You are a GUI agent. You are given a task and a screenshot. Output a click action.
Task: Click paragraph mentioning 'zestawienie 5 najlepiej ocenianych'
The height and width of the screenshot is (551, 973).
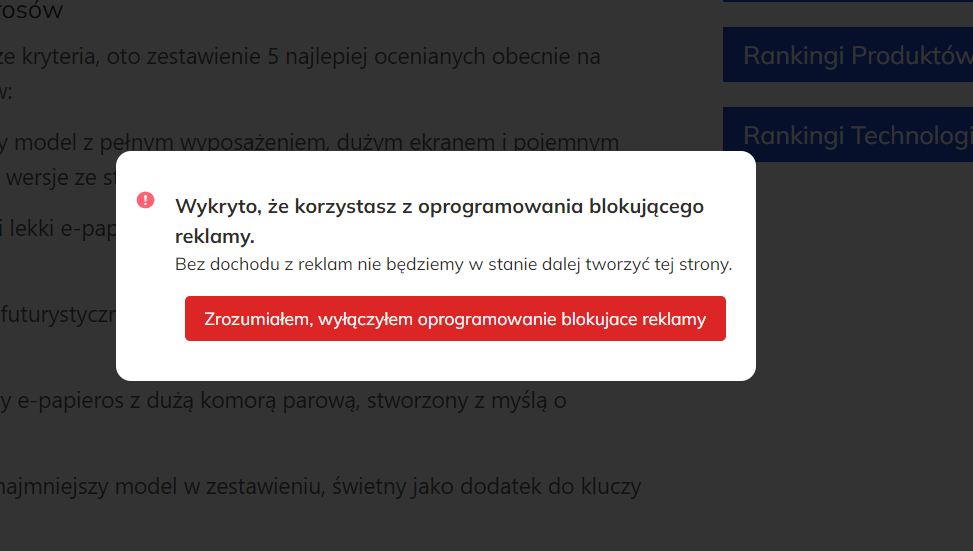[300, 56]
